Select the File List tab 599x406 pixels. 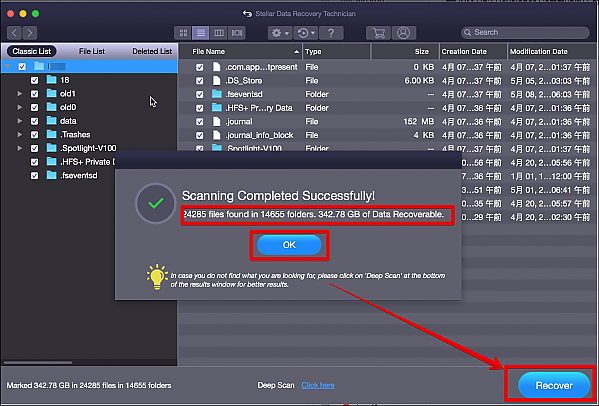(92, 51)
